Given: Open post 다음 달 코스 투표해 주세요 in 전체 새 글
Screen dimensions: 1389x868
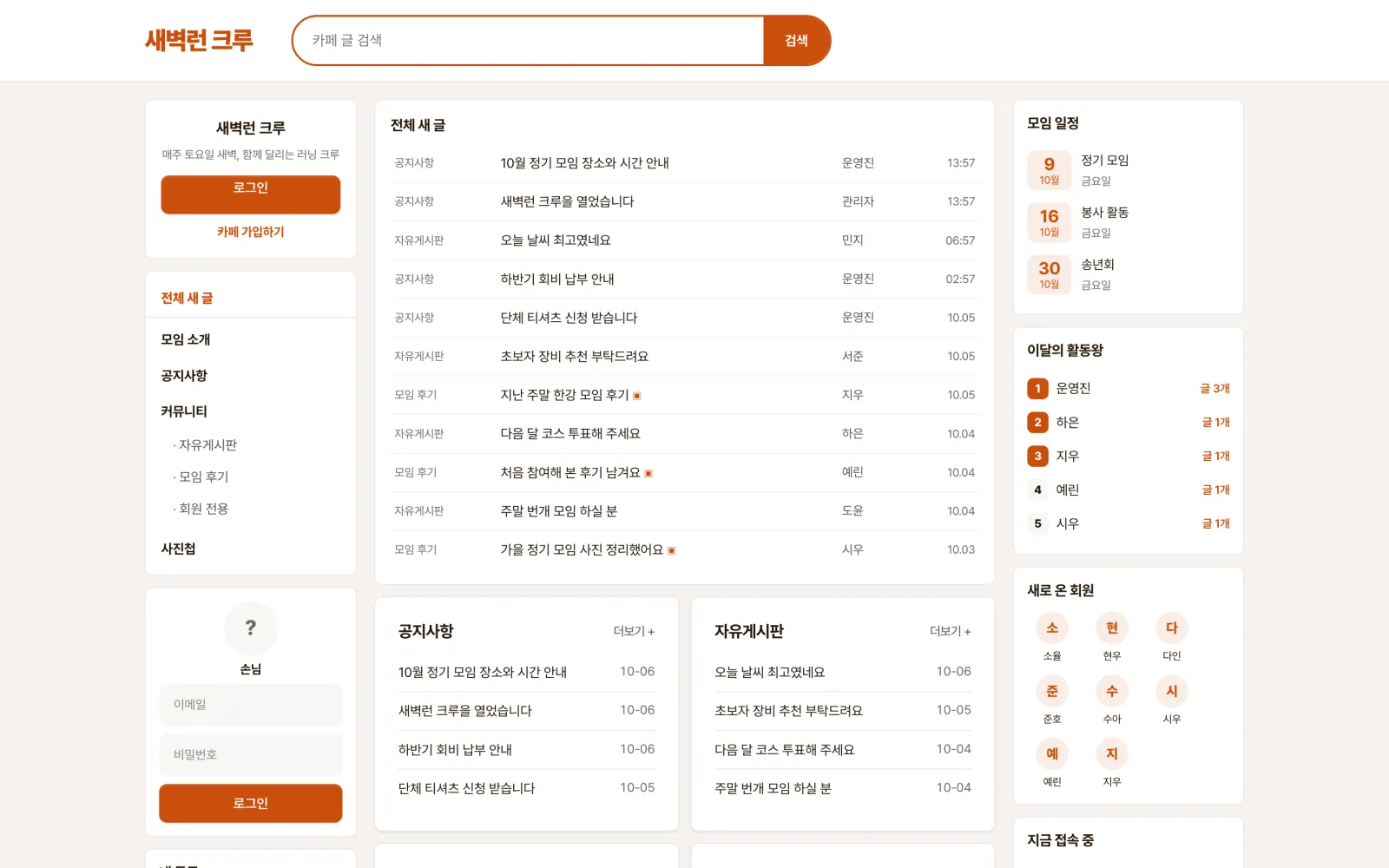Looking at the screenshot, I should 570,434.
